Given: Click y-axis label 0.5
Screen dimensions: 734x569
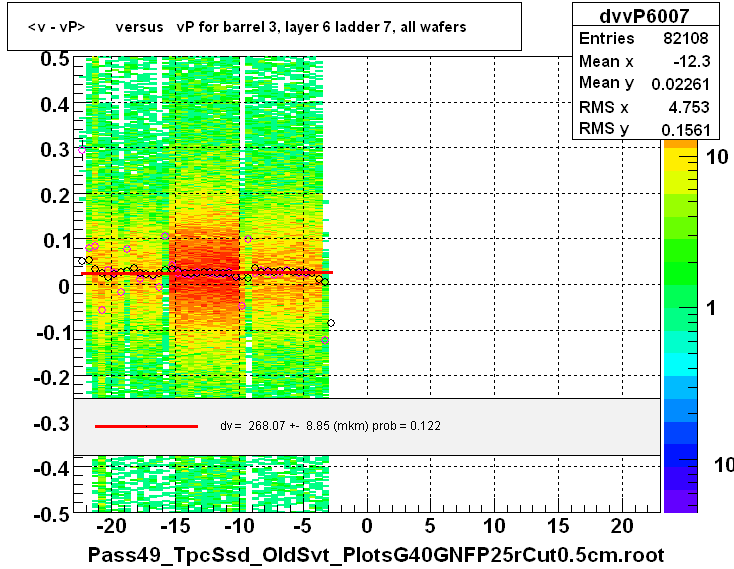Looking at the screenshot, I should 55,59.
